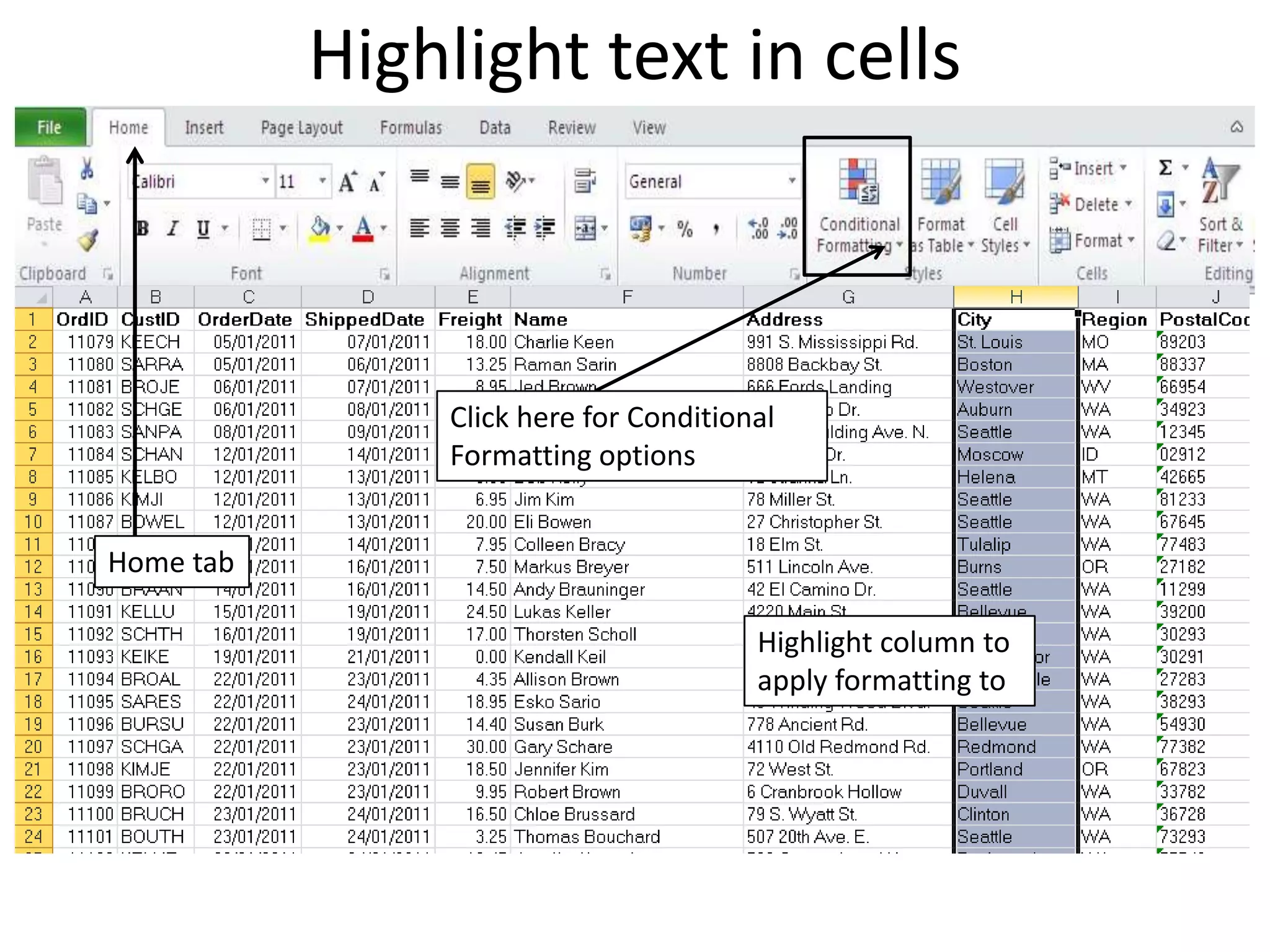Click the Accounting Number Format icon
Viewport: 1270px width, 952px height.
click(641, 229)
